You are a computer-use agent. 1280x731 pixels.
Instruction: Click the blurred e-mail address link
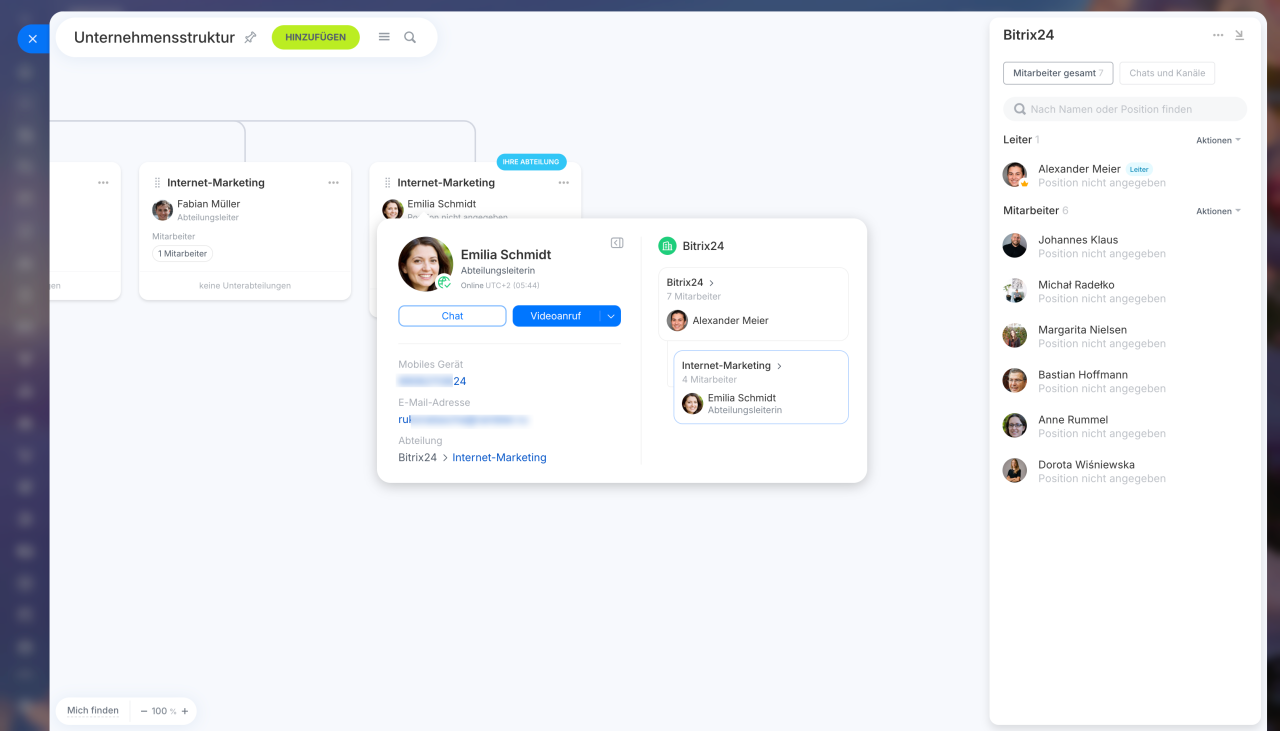click(463, 420)
